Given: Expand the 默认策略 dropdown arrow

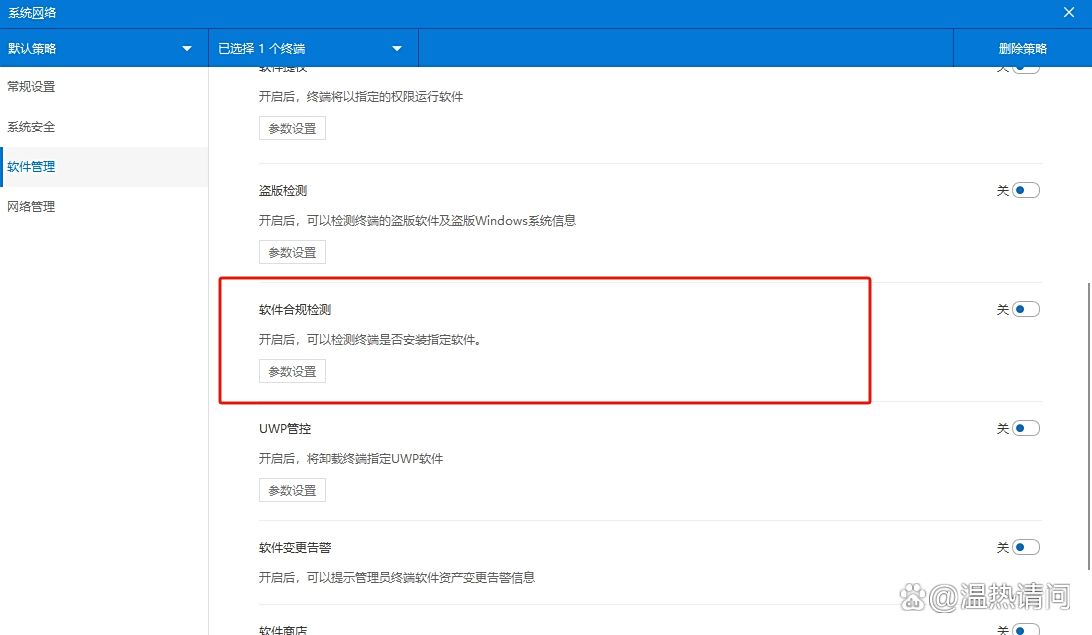Looking at the screenshot, I should click(x=187, y=49).
